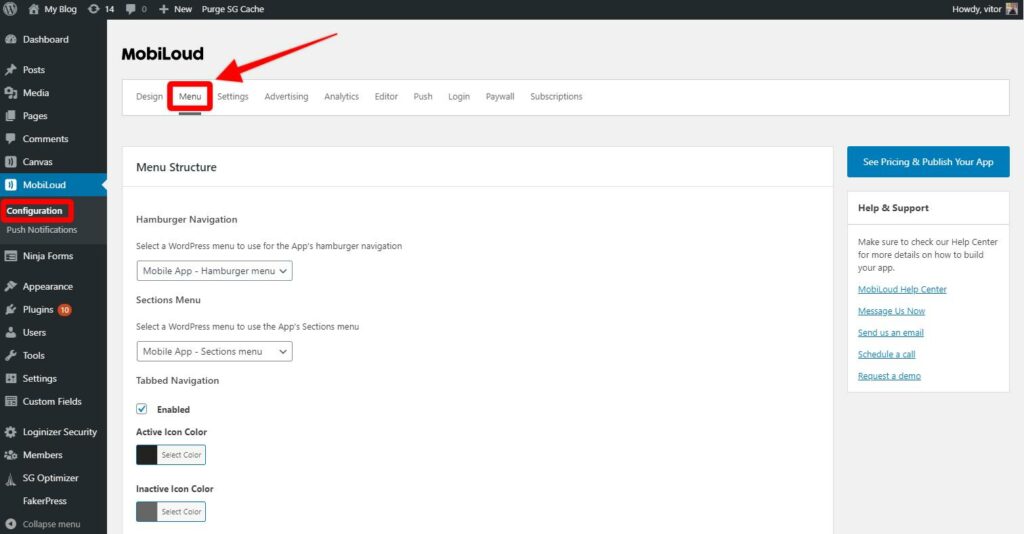Open the Sections Menu dropdown

coord(214,351)
